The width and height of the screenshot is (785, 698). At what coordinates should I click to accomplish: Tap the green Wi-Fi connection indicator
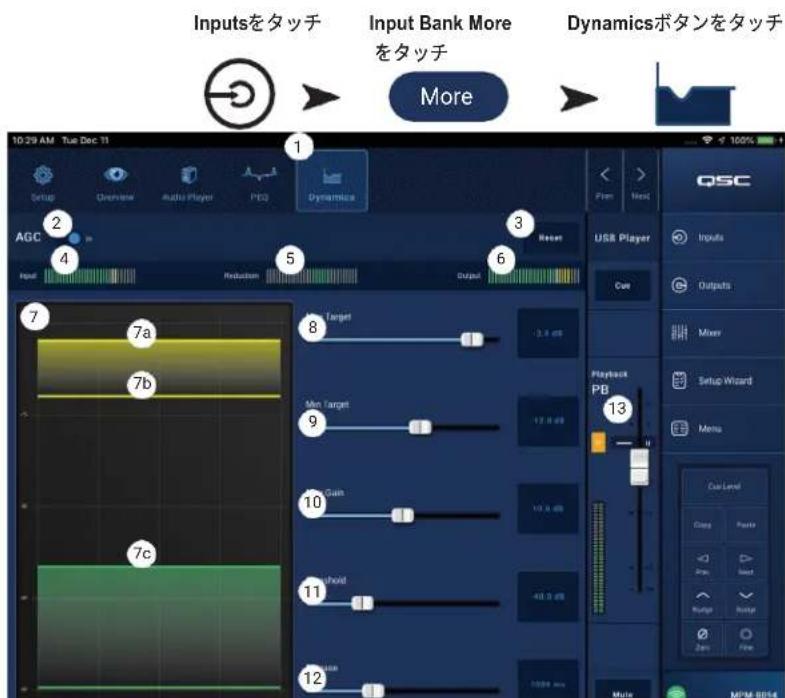[x=676, y=692]
